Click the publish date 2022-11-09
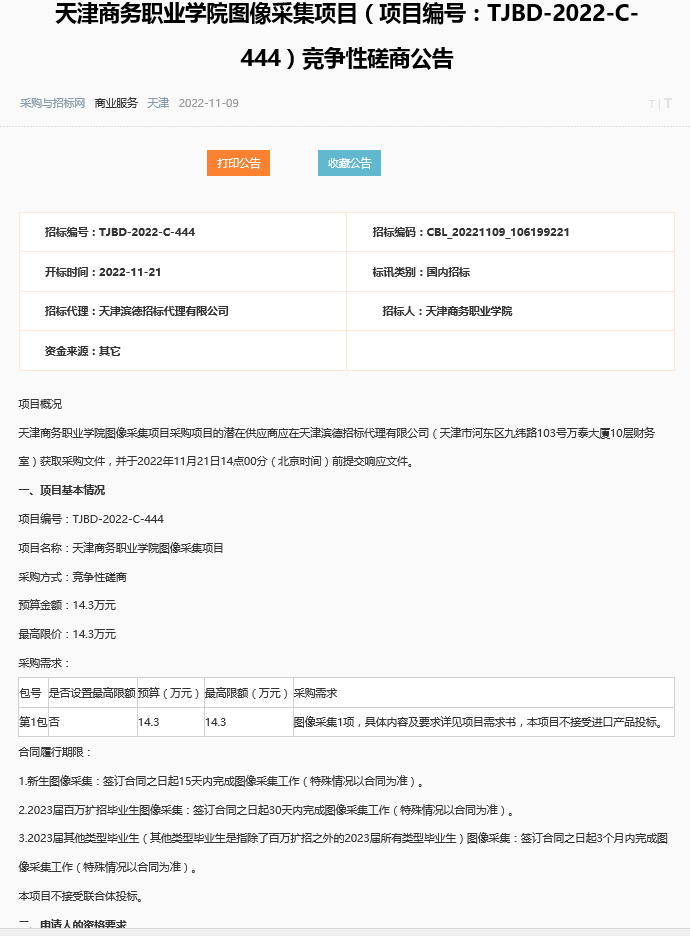 click(x=208, y=103)
